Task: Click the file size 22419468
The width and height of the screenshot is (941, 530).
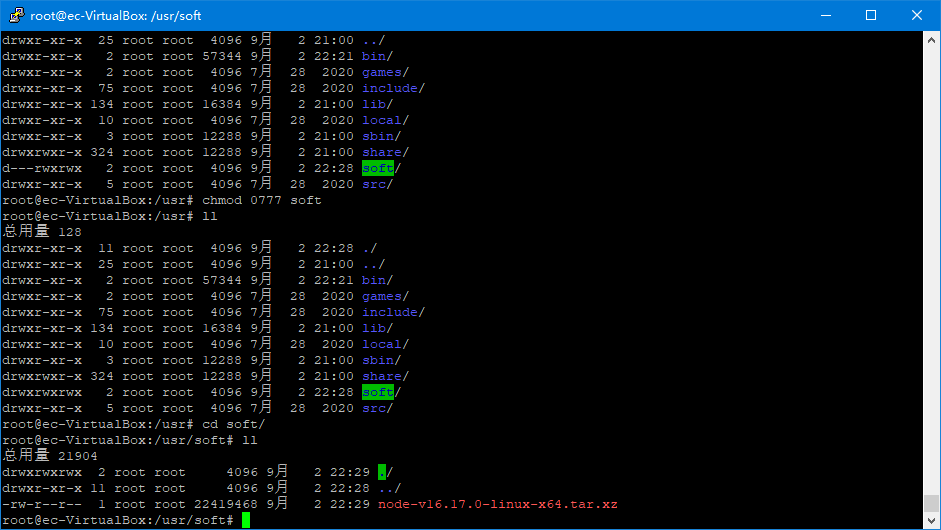Action: point(226,504)
